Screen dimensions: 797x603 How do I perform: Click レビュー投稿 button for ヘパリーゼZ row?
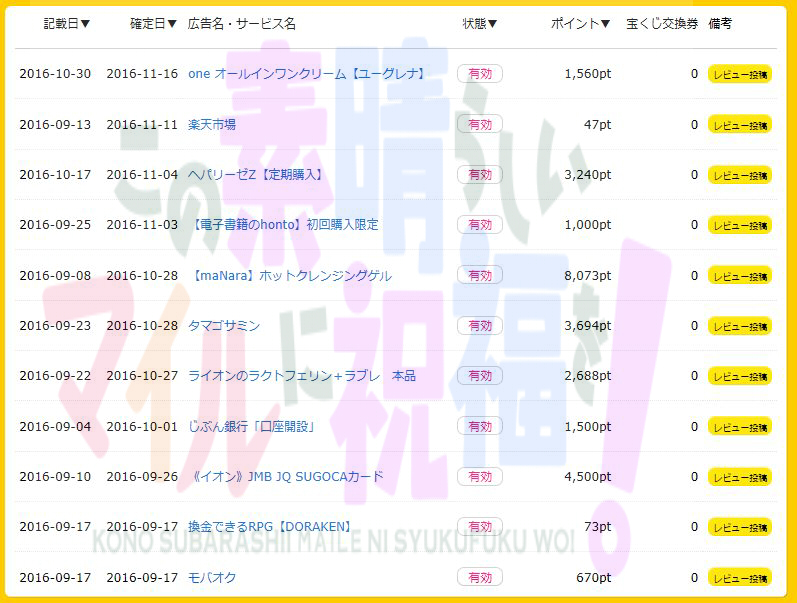coord(740,175)
